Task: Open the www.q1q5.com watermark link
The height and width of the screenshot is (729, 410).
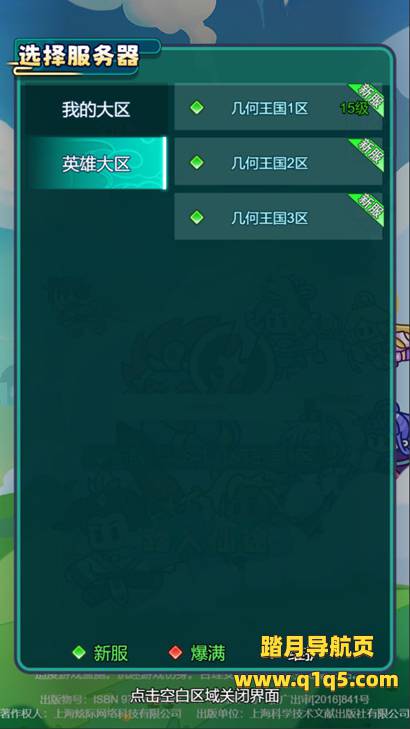Action: (x=316, y=680)
